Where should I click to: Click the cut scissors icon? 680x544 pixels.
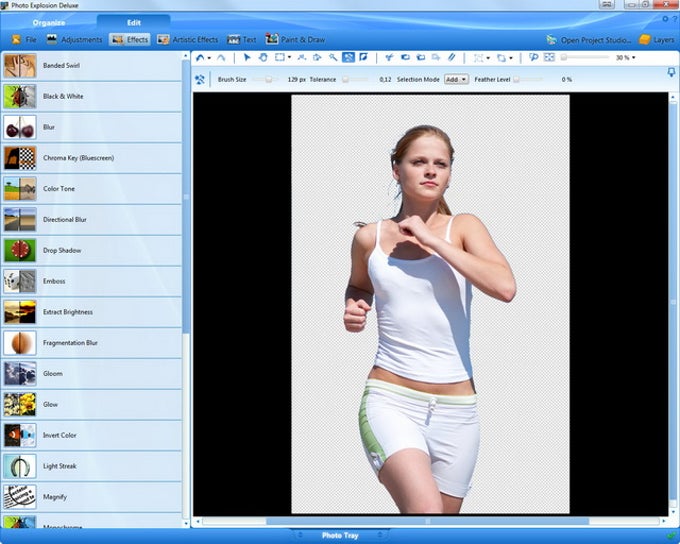pos(389,57)
